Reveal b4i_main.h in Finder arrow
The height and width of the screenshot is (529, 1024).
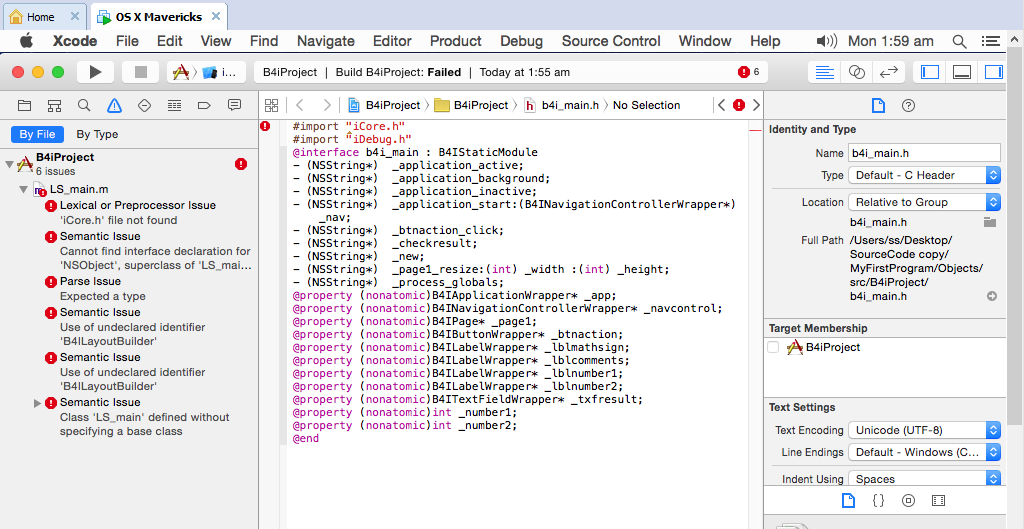991,297
